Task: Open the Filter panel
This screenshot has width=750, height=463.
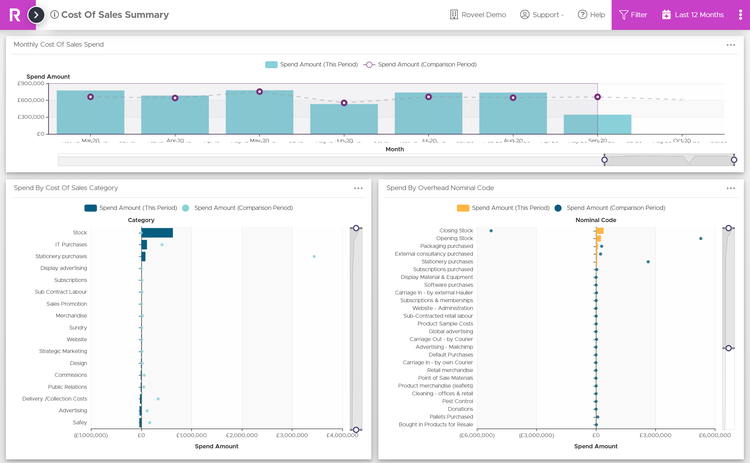Action: coord(633,15)
